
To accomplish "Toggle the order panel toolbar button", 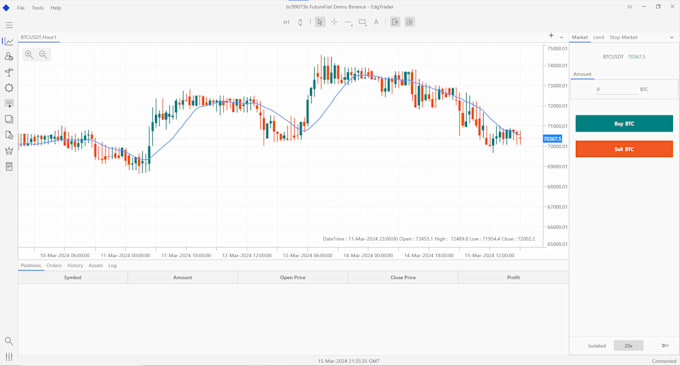I will [x=395, y=22].
